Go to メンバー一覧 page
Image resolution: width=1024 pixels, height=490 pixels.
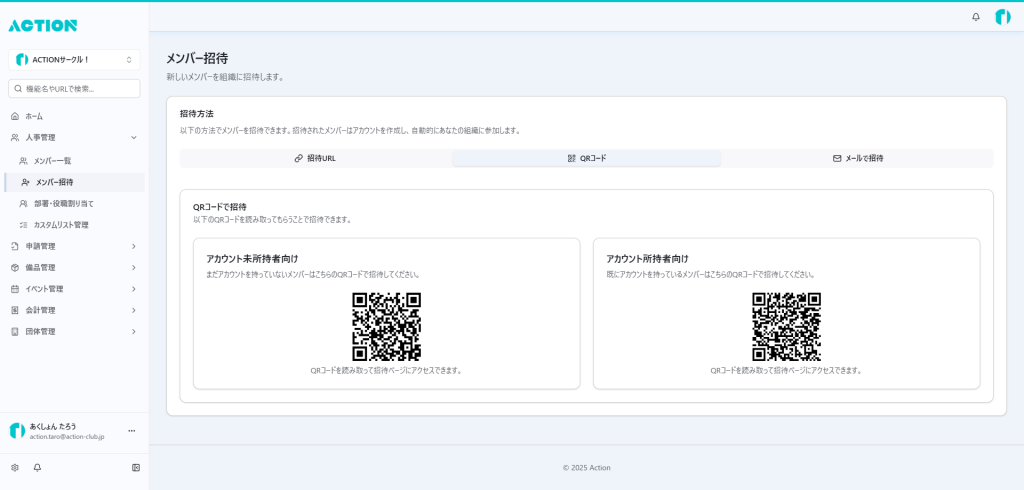52,161
